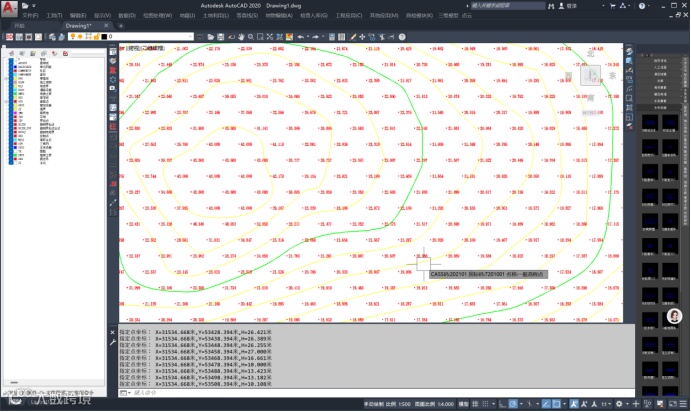Close the Drawing1* tab
Viewport: 691px width, 412px height.
106,26
